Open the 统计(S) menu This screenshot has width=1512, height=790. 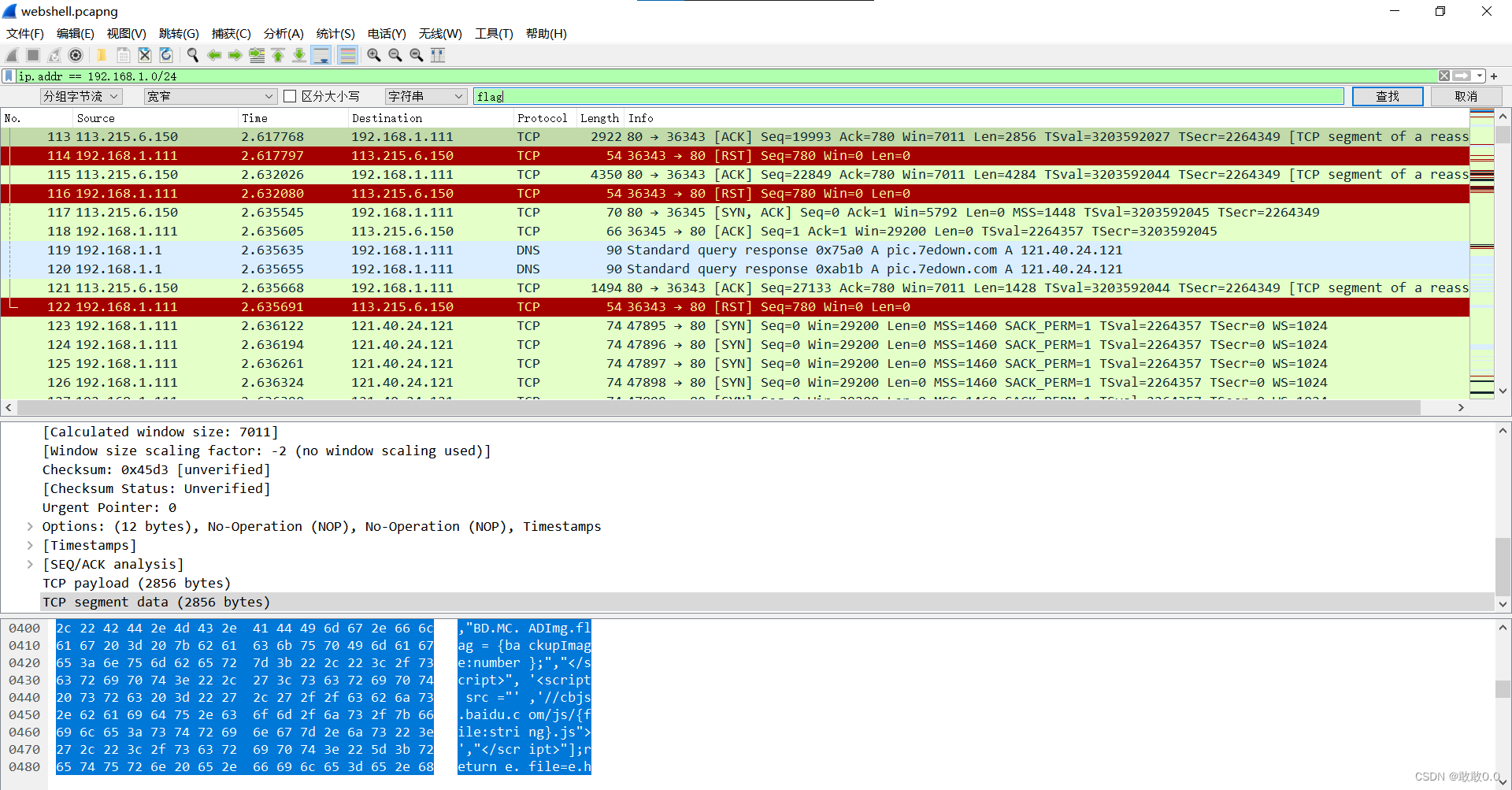click(335, 33)
